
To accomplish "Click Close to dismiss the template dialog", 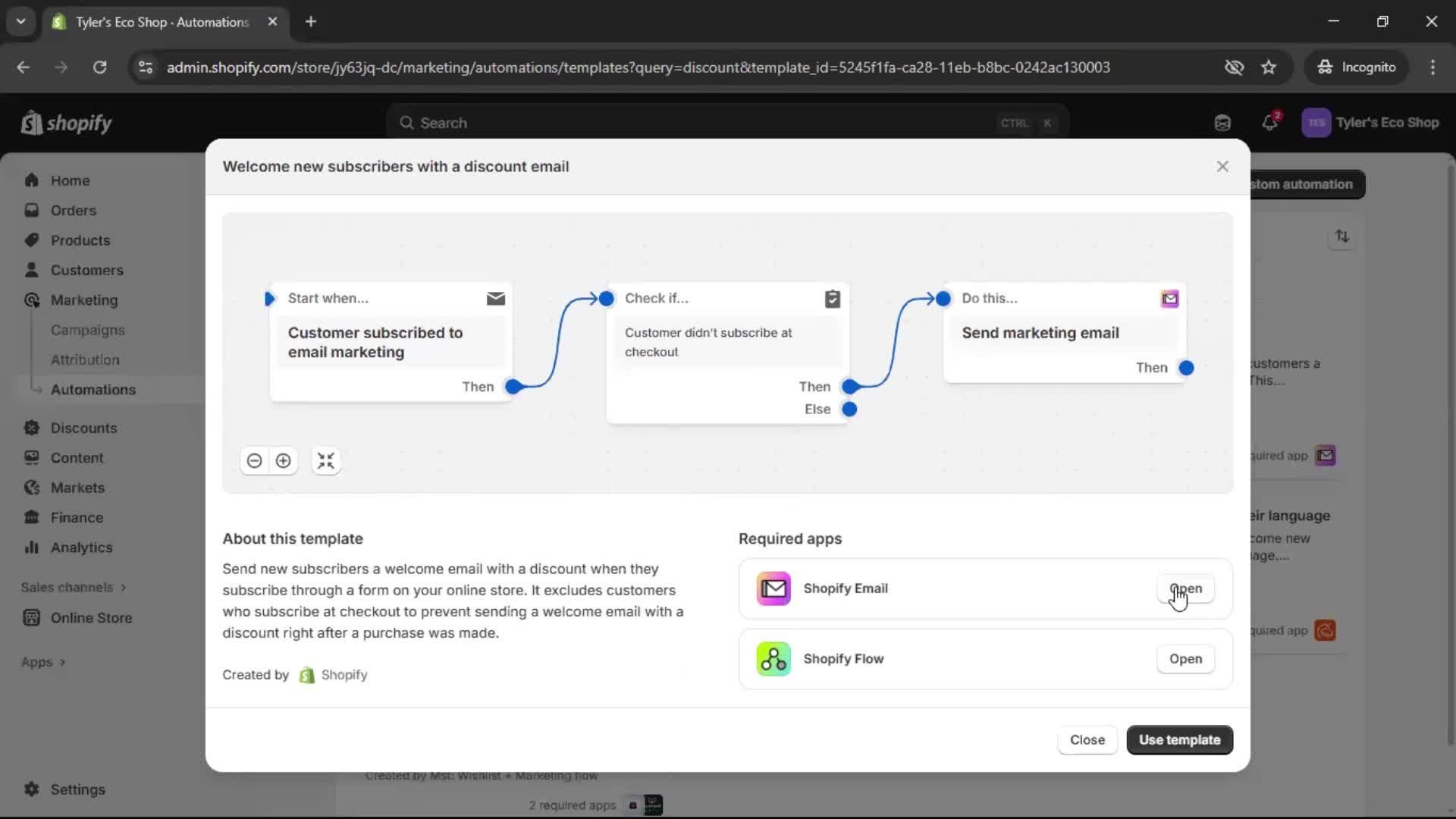I will (x=1087, y=739).
